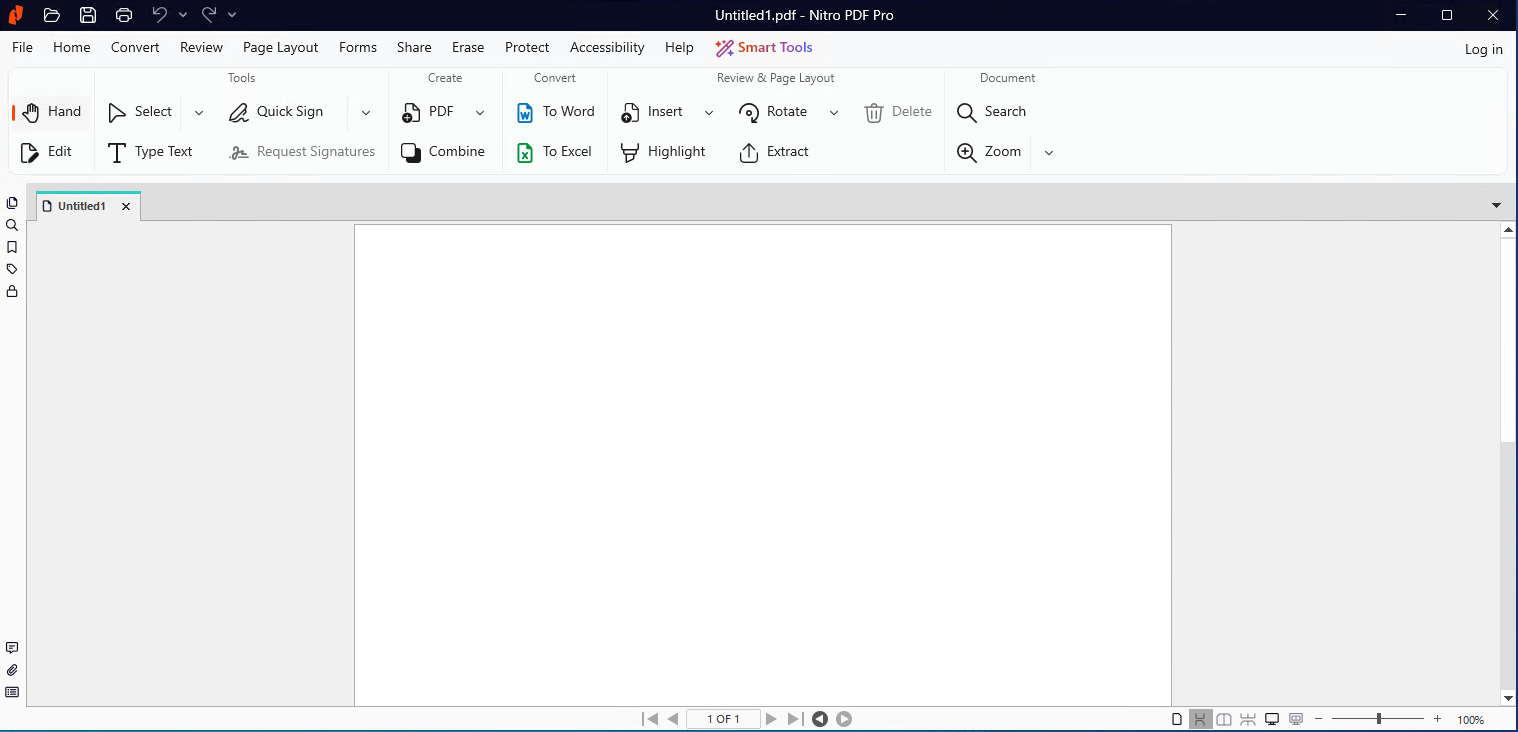Image resolution: width=1518 pixels, height=732 pixels.
Task: Expand the Rotate dropdown arrow
Action: pos(834,113)
